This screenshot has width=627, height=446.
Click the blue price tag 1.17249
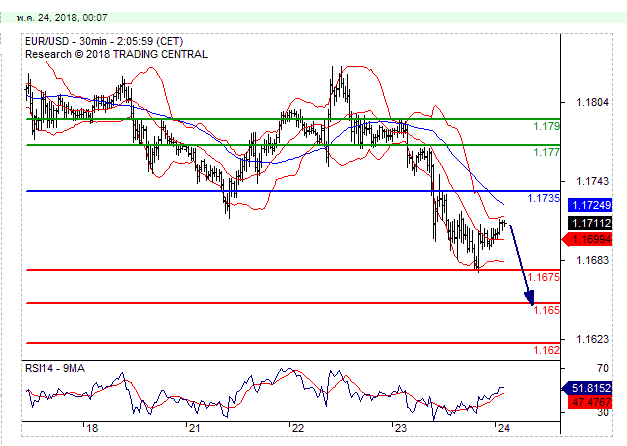(590, 205)
